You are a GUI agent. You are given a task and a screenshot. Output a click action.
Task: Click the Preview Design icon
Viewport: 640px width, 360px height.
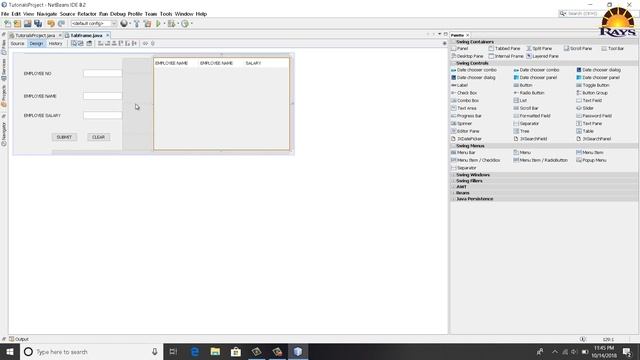[89, 43]
